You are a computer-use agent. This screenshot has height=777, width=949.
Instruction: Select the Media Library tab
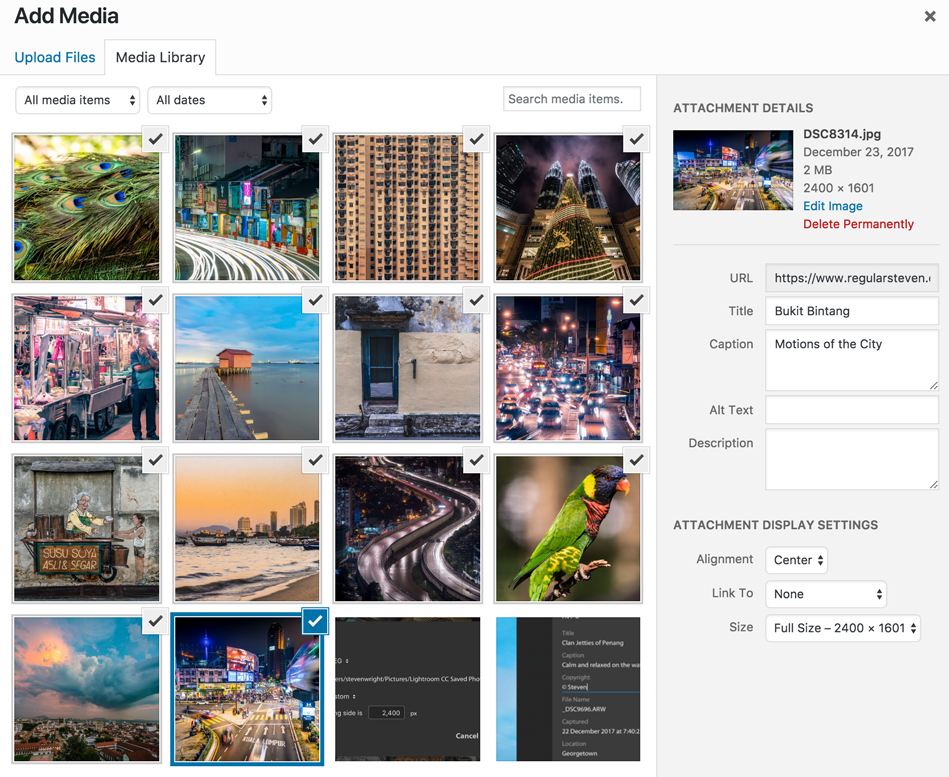click(x=160, y=58)
